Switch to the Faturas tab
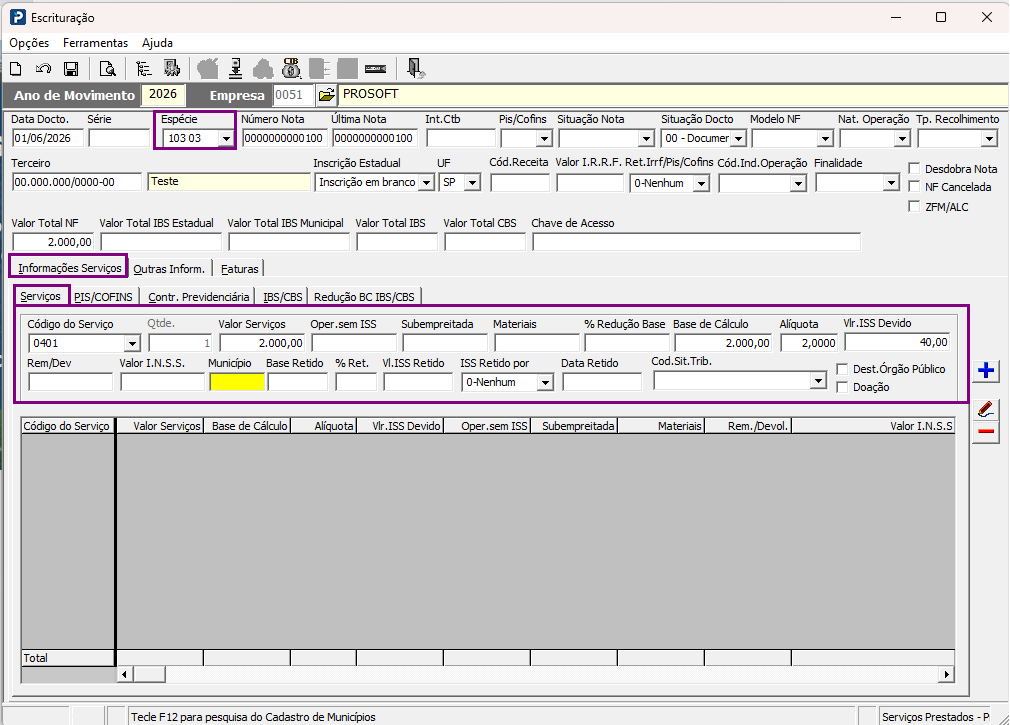This screenshot has width=1010, height=725. (240, 269)
